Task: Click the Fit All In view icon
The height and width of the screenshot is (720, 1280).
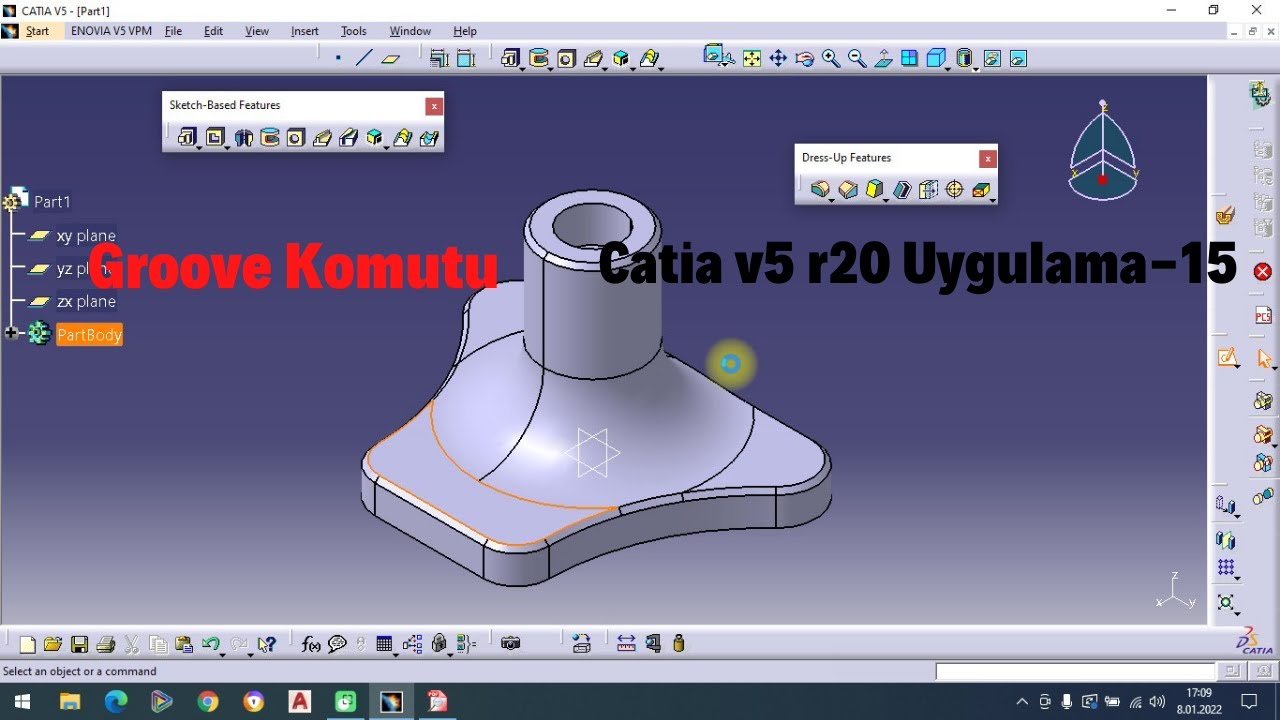Action: 752,59
